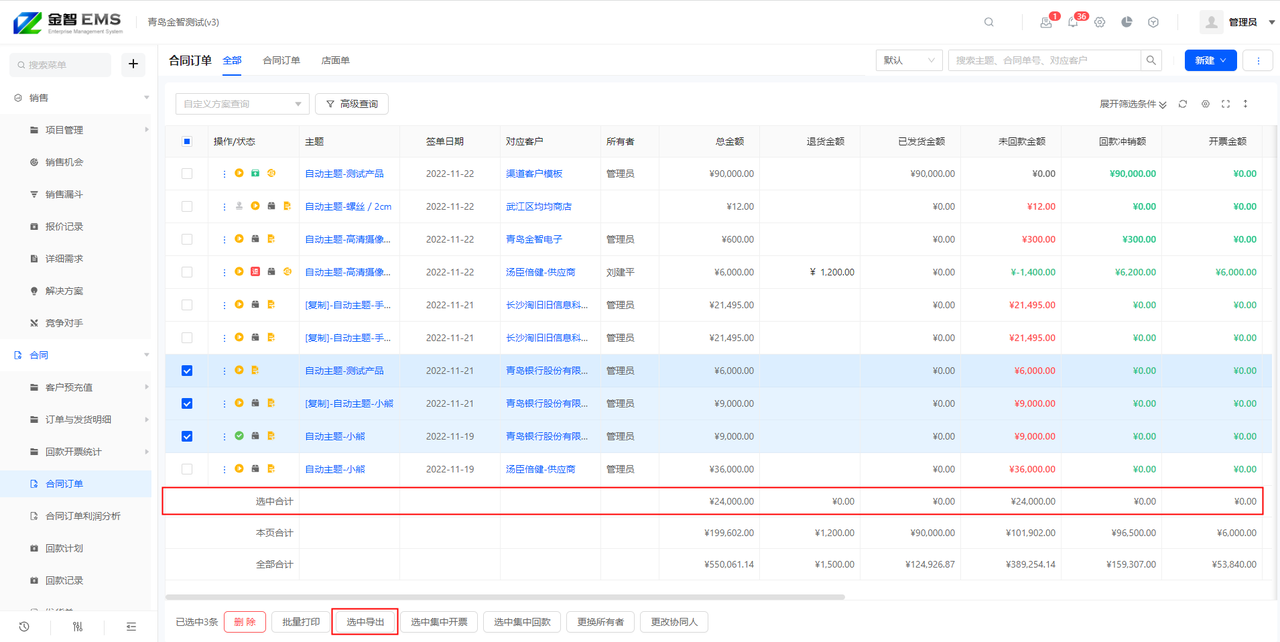Open history clock icon at sidebar bottom
The height and width of the screenshot is (642, 1280).
(x=24, y=627)
